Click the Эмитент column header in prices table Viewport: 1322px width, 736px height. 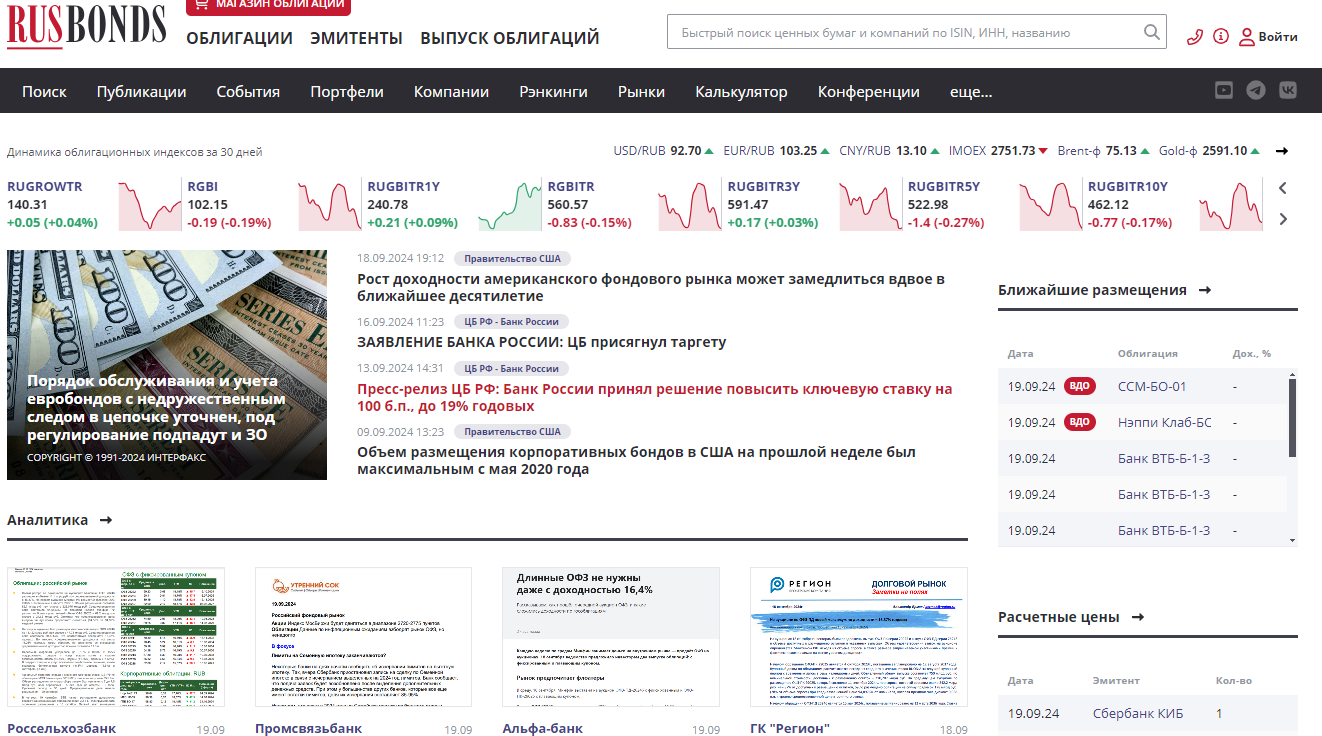1116,681
